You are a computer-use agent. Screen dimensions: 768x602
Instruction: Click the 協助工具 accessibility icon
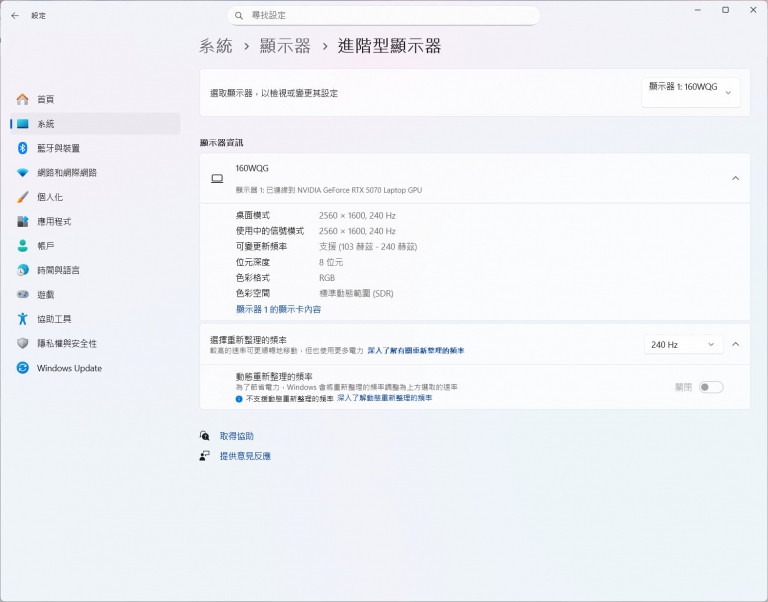click(x=22, y=319)
